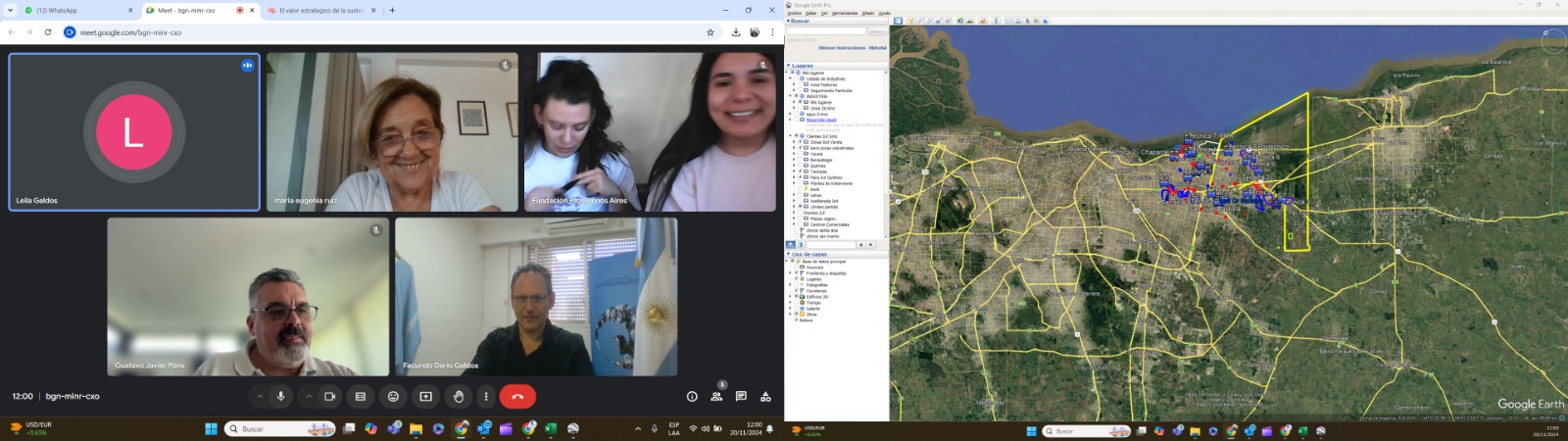The height and width of the screenshot is (441, 1568).
Task: Open the Herramientas menu in Google Earth
Action: pyautogui.click(x=844, y=13)
